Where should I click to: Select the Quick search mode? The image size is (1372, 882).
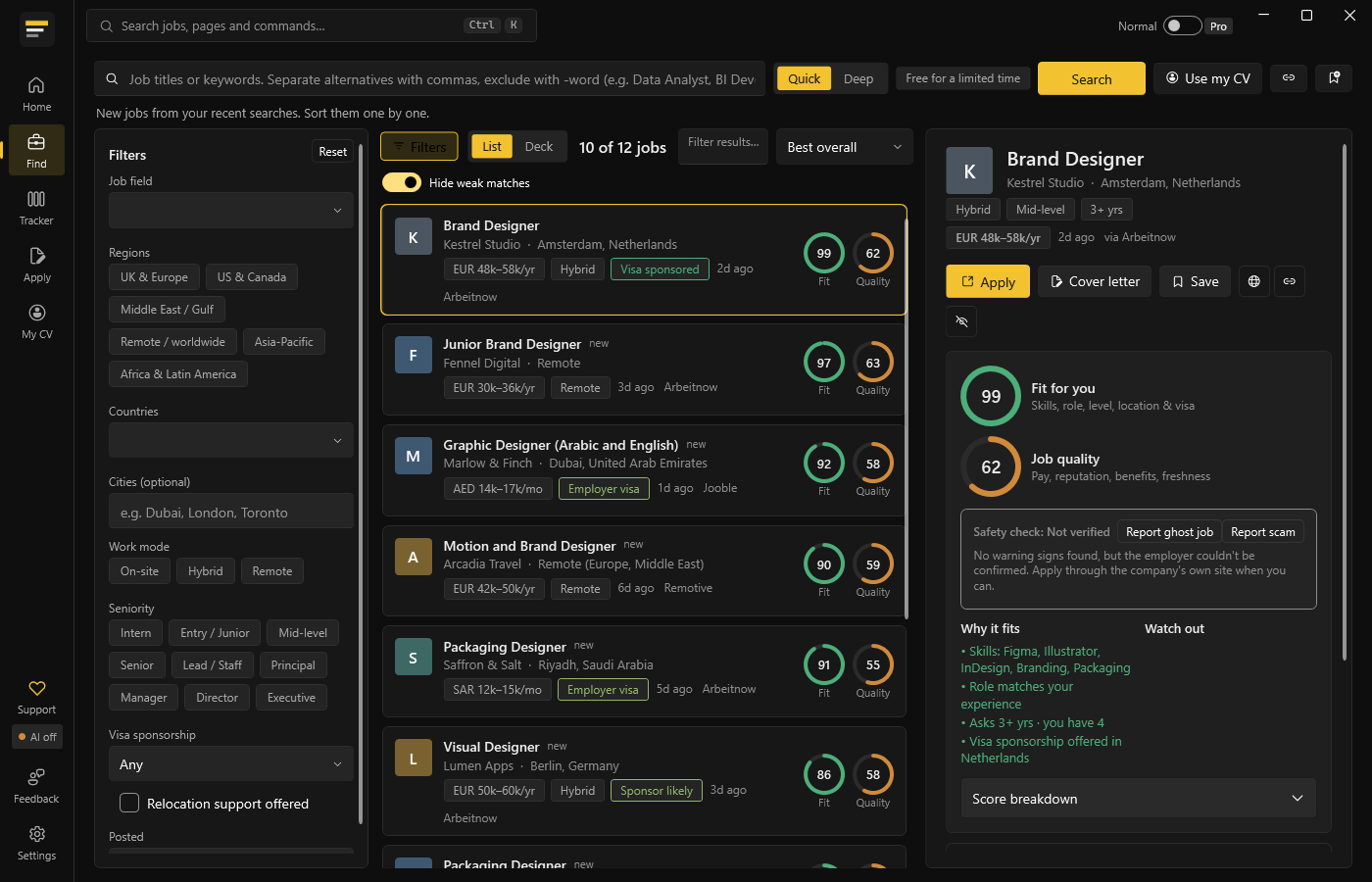[805, 78]
